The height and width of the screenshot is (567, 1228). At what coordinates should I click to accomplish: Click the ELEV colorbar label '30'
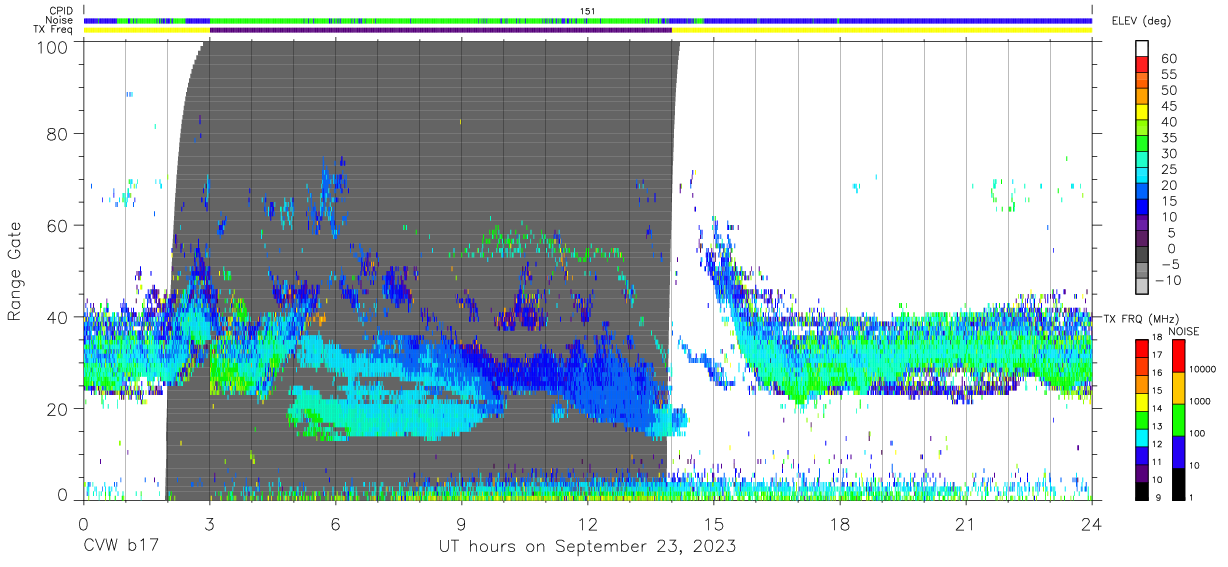1168,153
